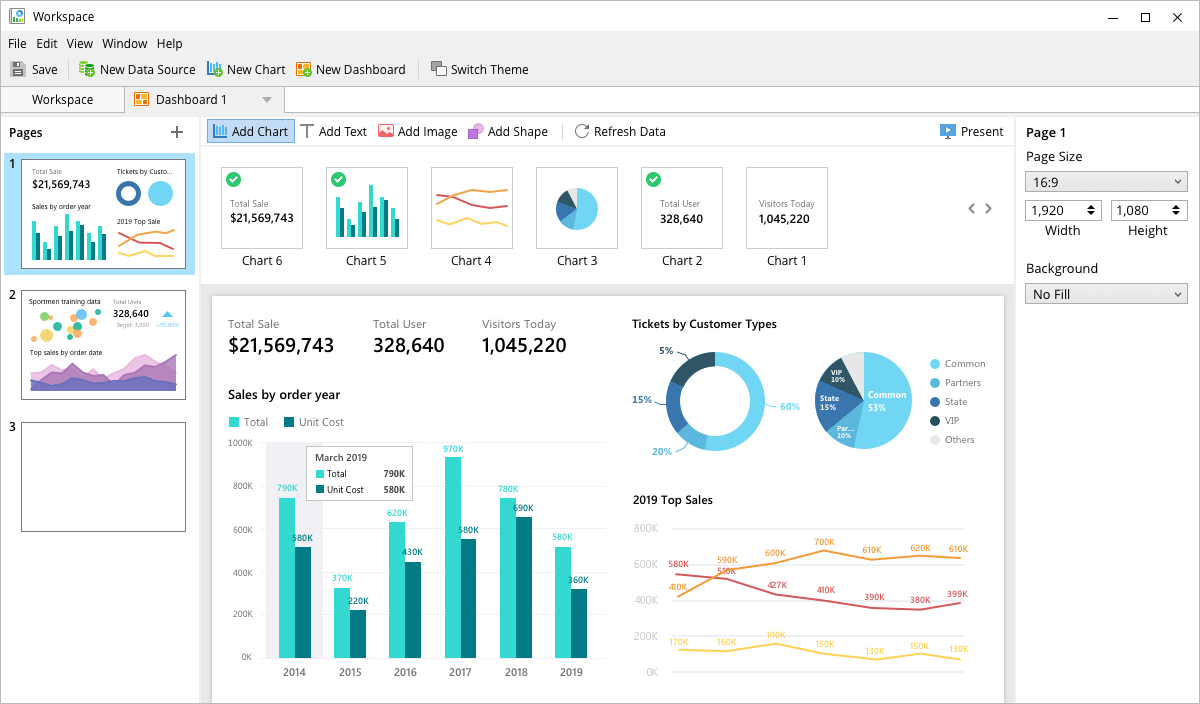This screenshot has height=704, width=1200.
Task: Open the Page Size dropdown
Action: [x=1106, y=182]
